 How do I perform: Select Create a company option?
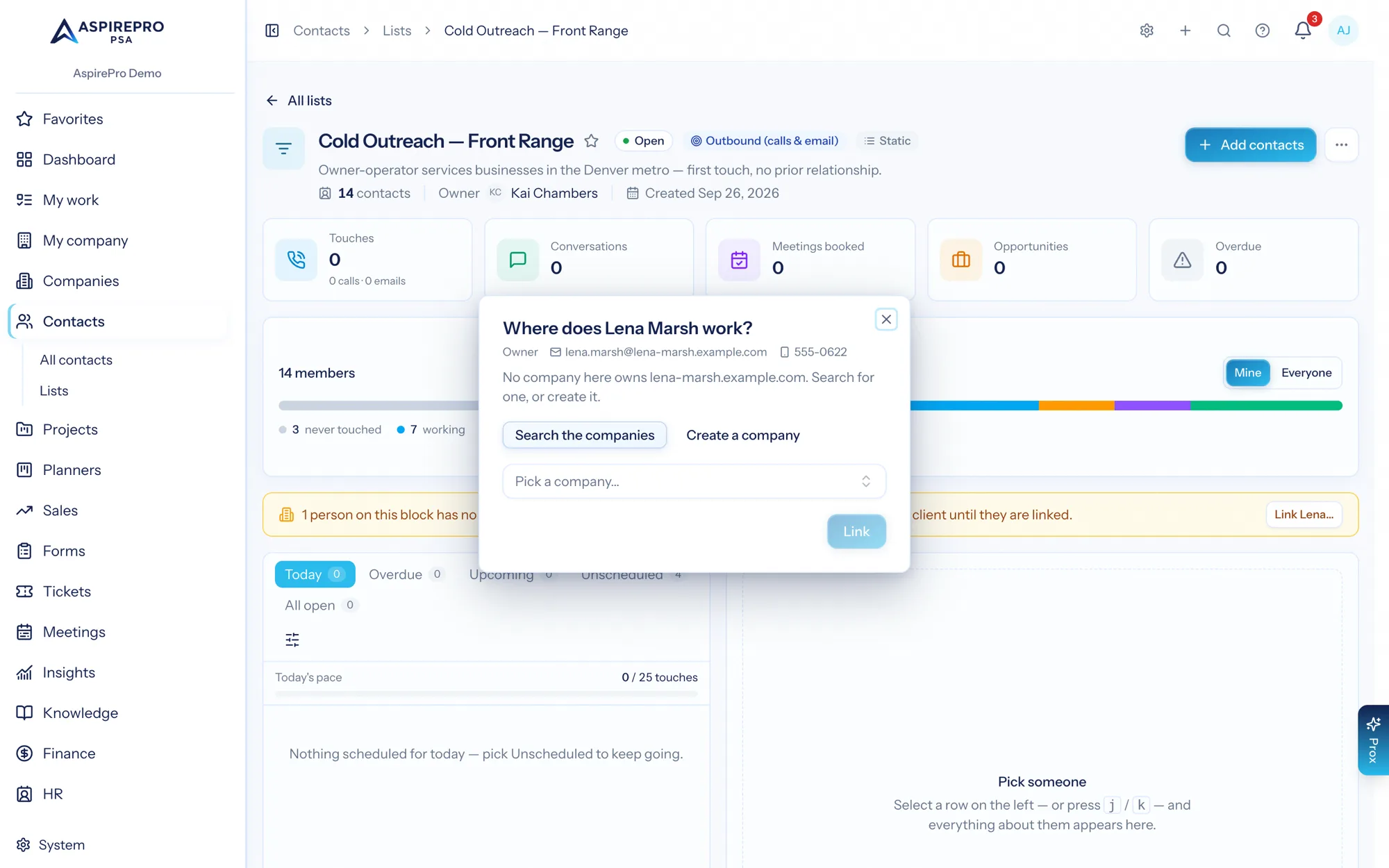tap(743, 435)
